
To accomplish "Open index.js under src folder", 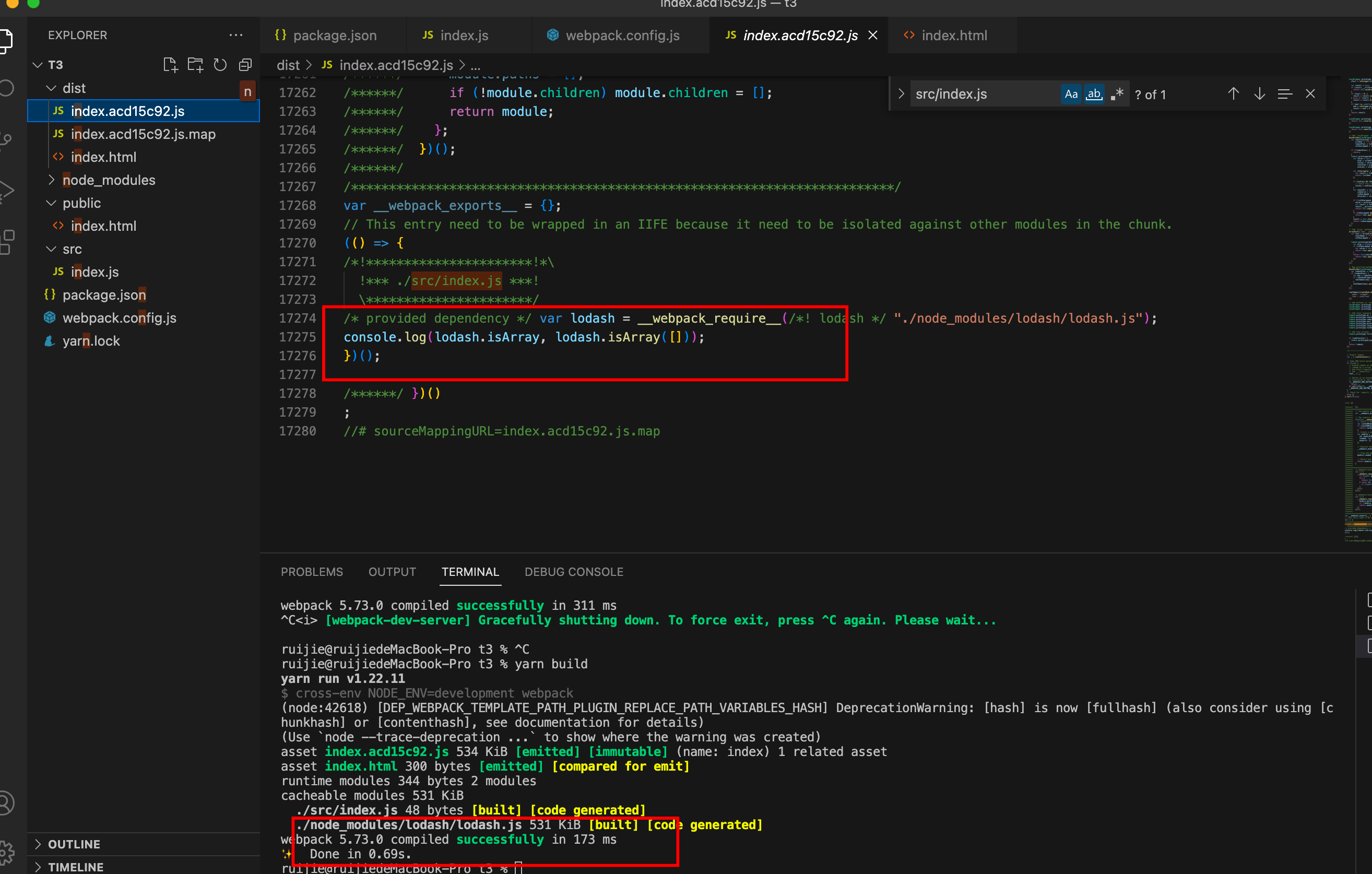I will 144,272.
